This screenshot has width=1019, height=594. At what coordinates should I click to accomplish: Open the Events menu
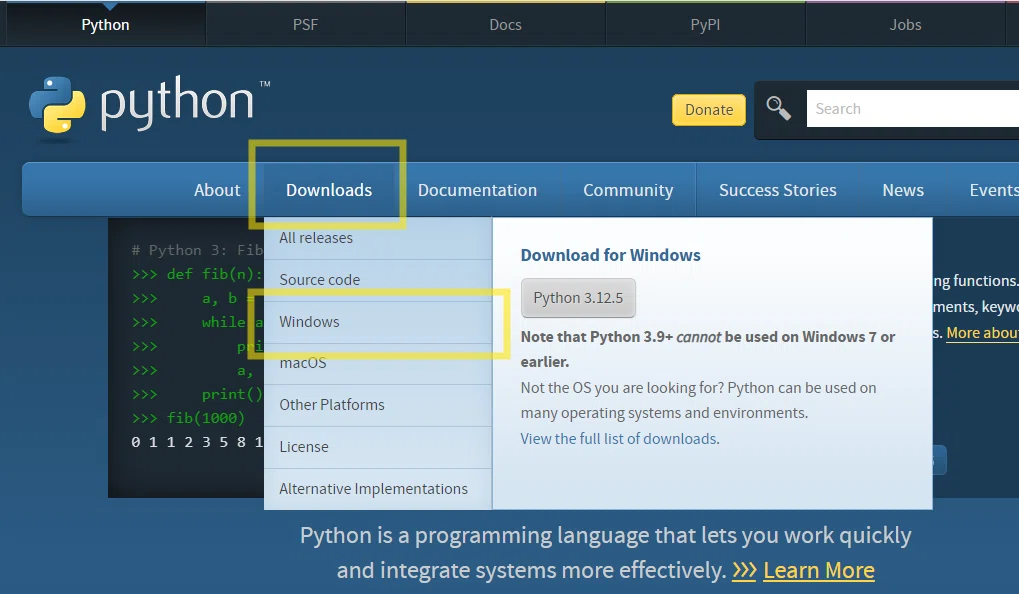pyautogui.click(x=994, y=190)
